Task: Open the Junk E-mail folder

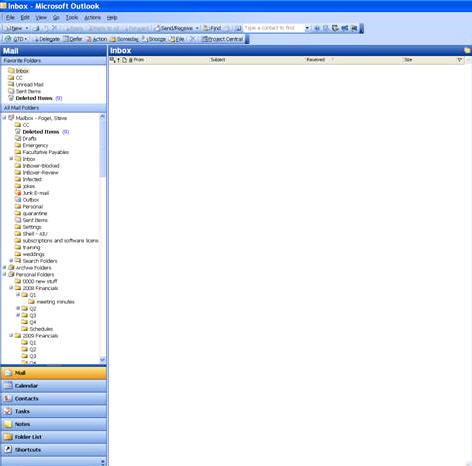Action: tap(36, 193)
